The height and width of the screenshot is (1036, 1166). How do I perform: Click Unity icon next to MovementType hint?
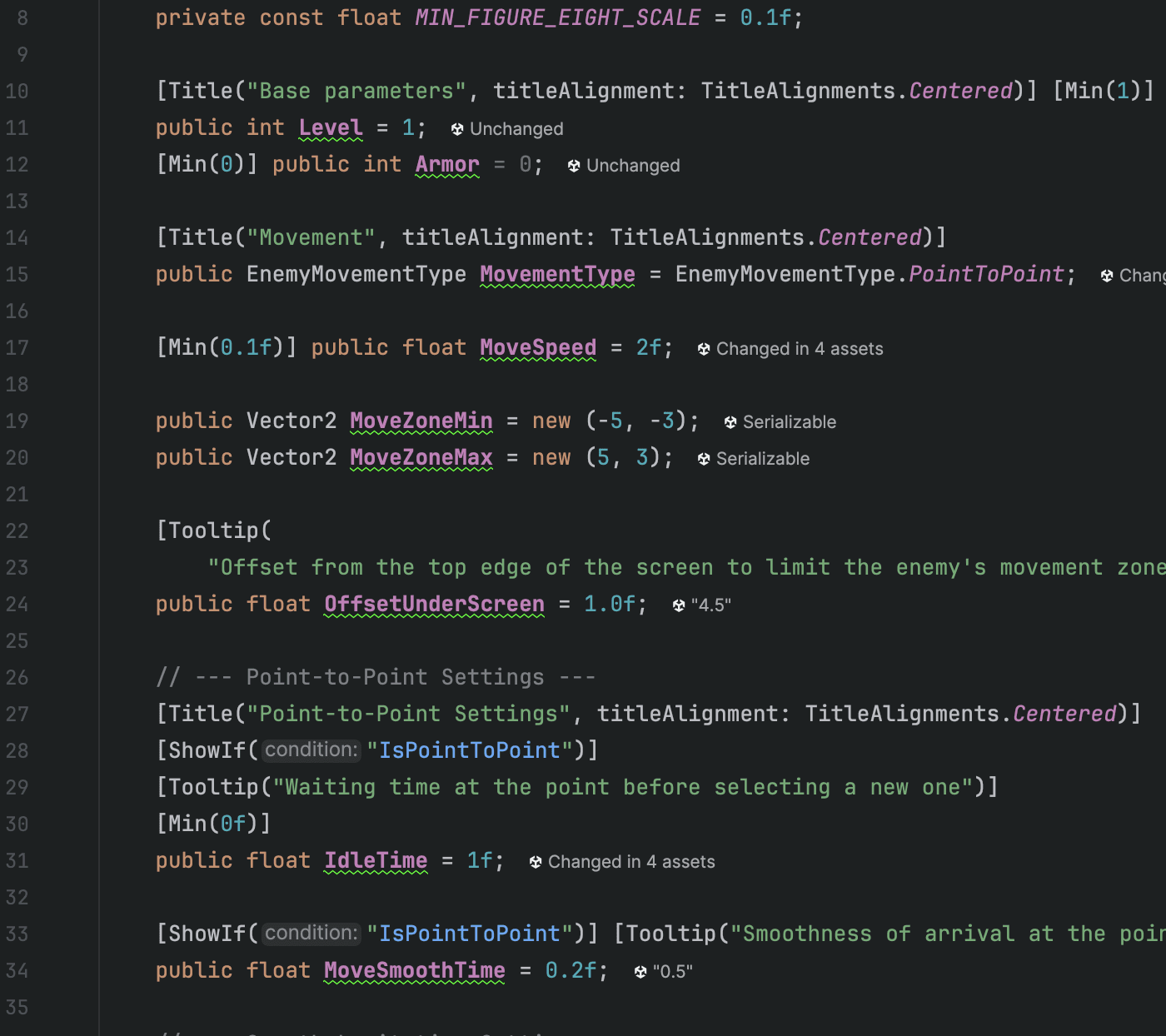1107,276
